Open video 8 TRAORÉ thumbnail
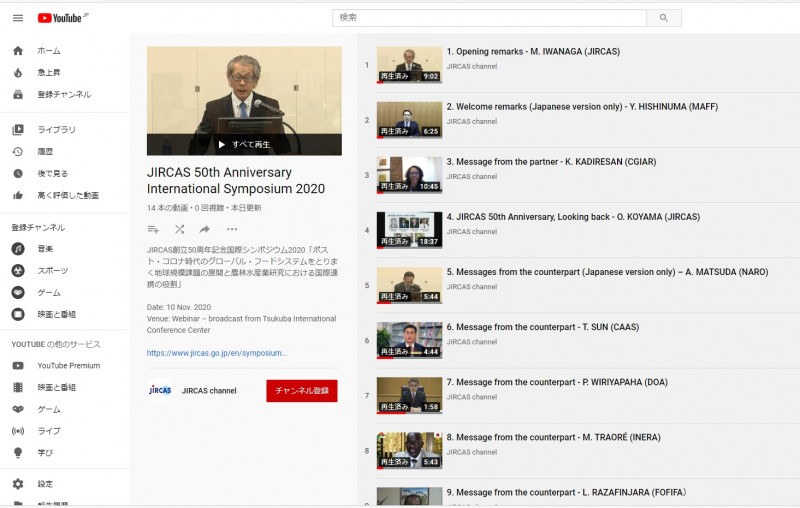Image resolution: width=800 pixels, height=508 pixels. 409,450
